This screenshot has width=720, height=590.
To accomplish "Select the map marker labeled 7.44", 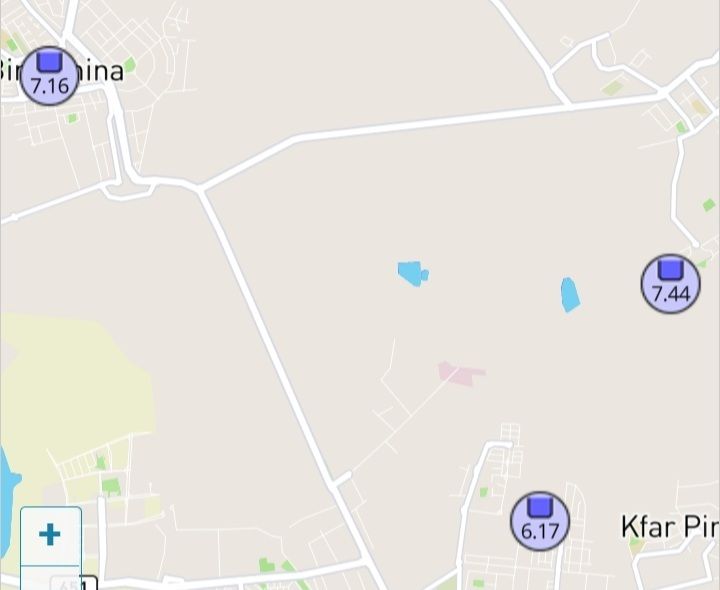I will tap(670, 284).
